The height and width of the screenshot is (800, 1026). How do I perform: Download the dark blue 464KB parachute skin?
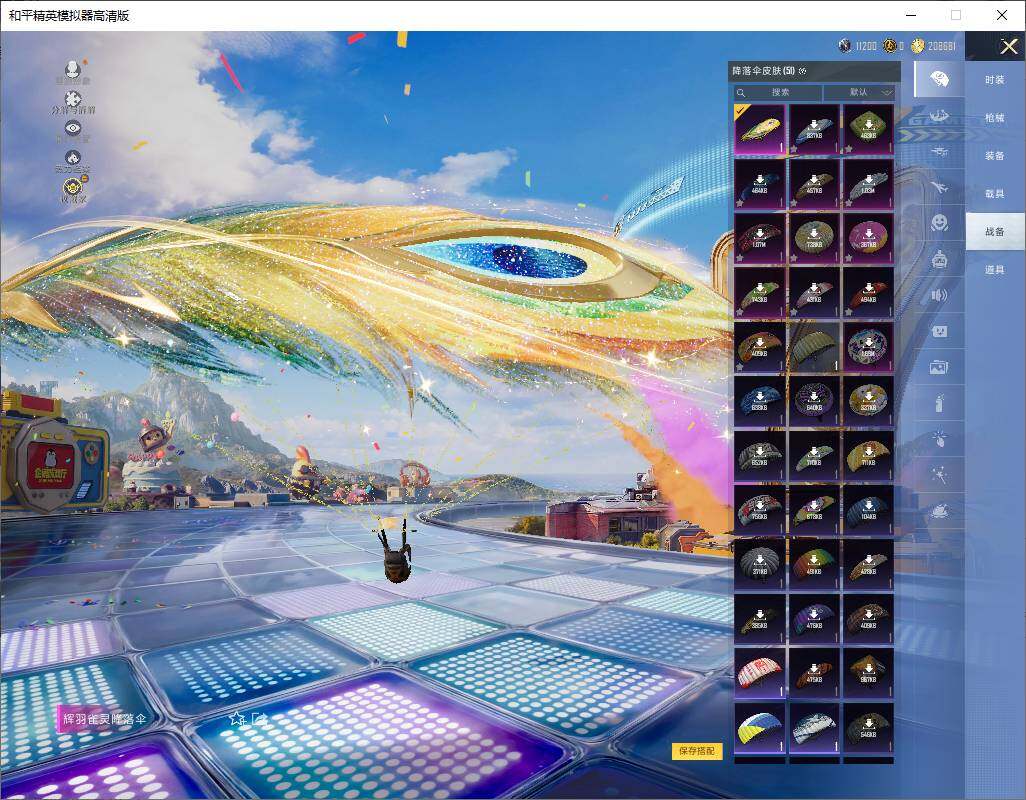760,184
